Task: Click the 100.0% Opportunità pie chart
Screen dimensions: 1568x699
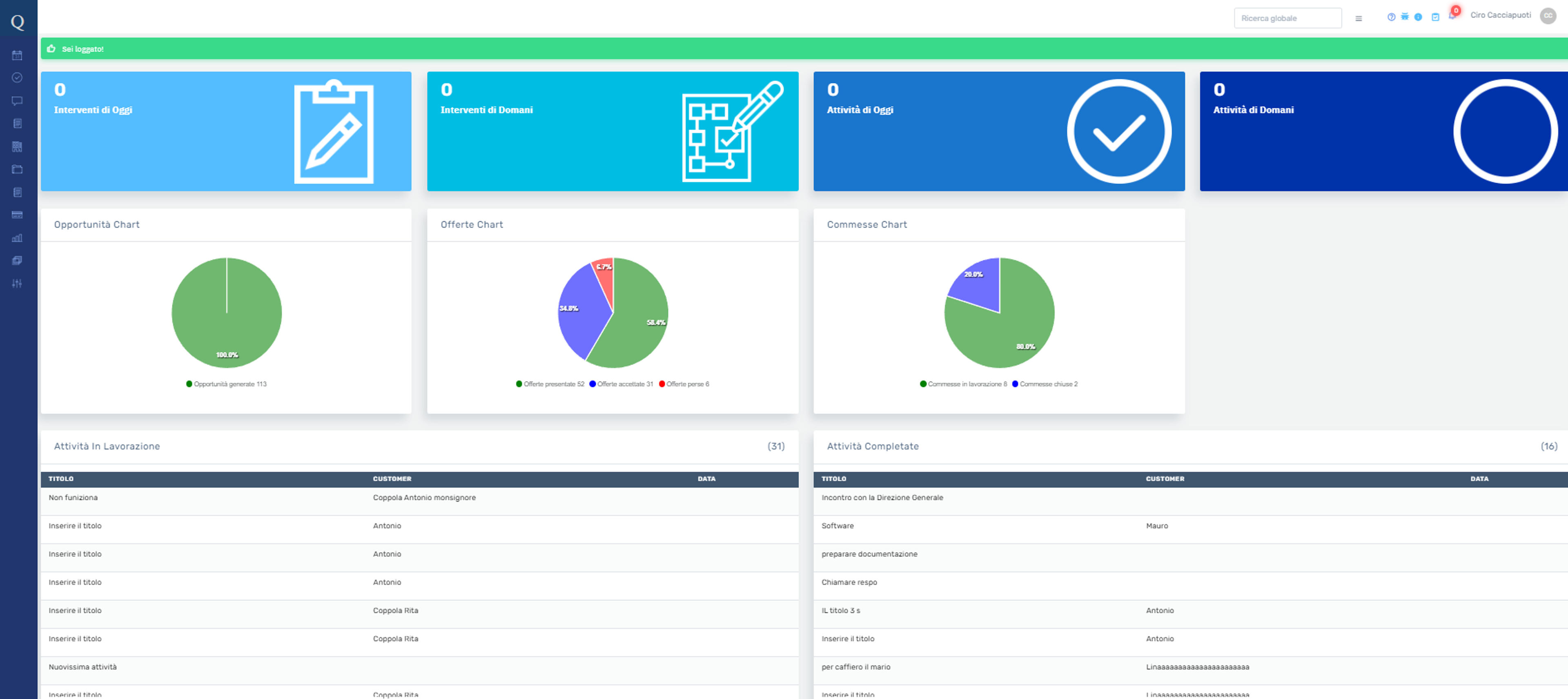Action: [227, 313]
